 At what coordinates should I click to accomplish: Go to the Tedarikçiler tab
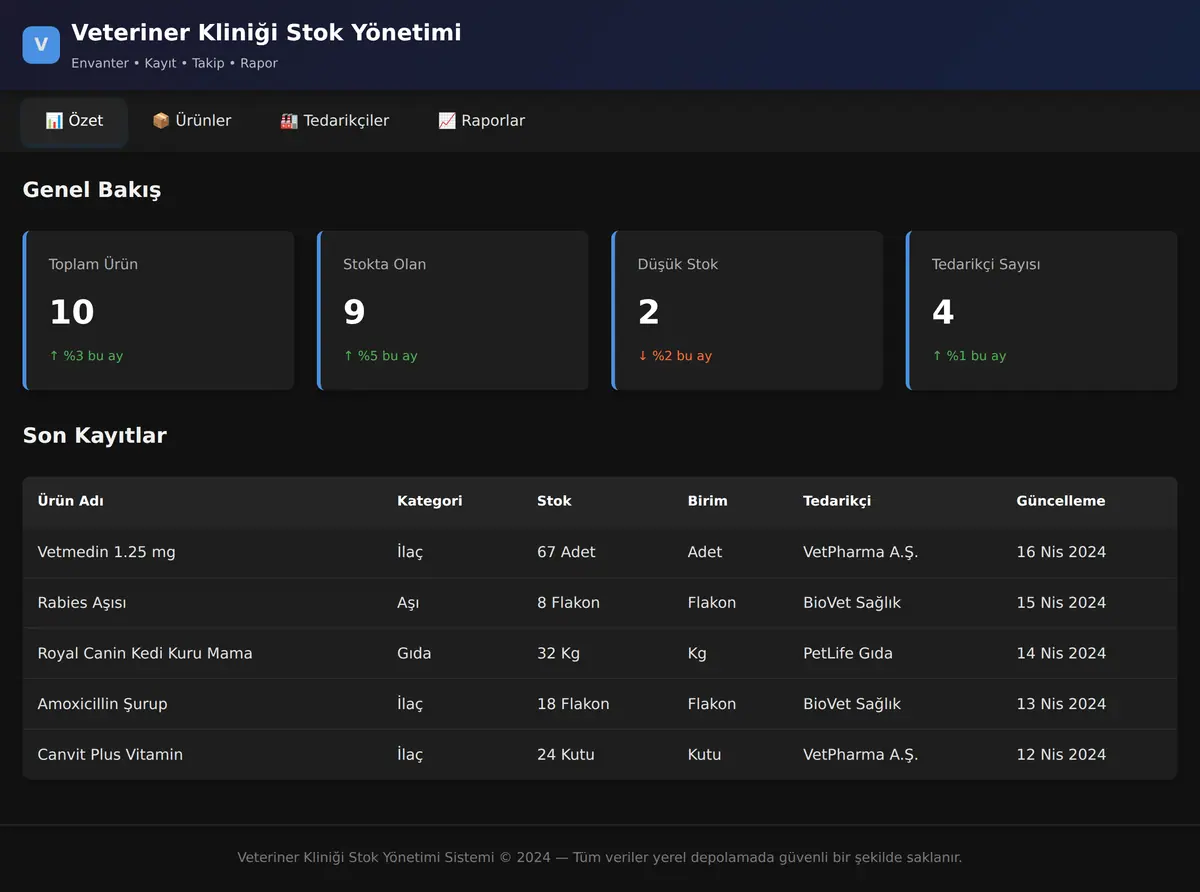[x=334, y=121]
